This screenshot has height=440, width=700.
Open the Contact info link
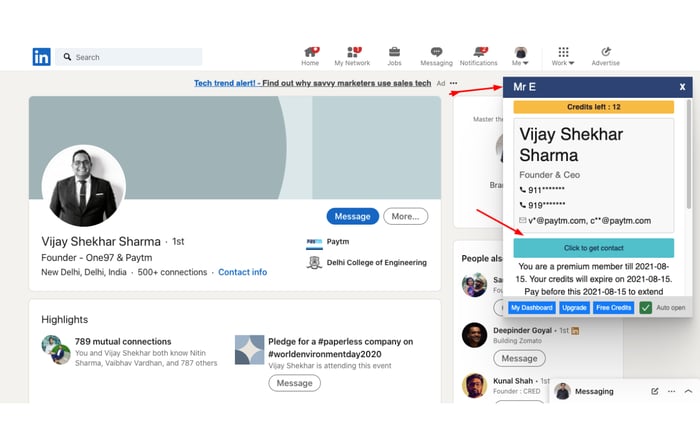[242, 272]
